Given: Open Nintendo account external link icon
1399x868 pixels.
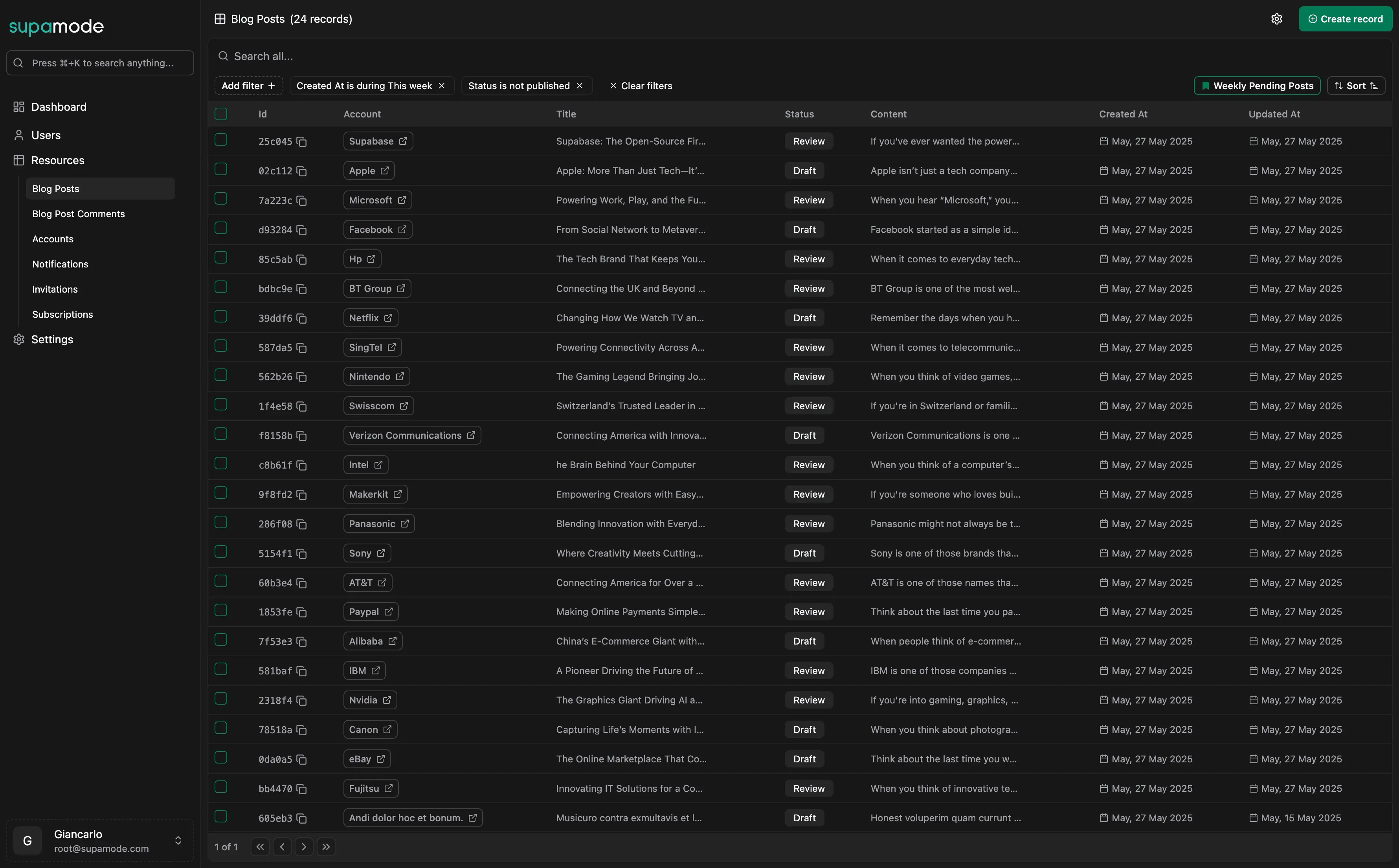Looking at the screenshot, I should tap(400, 377).
